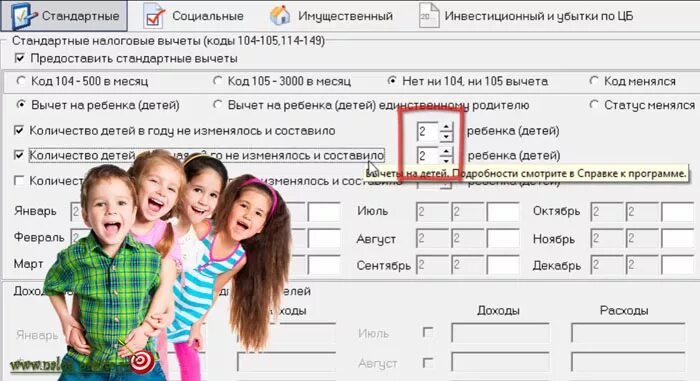
Task: Click the right Доходы column header
Action: point(498,310)
